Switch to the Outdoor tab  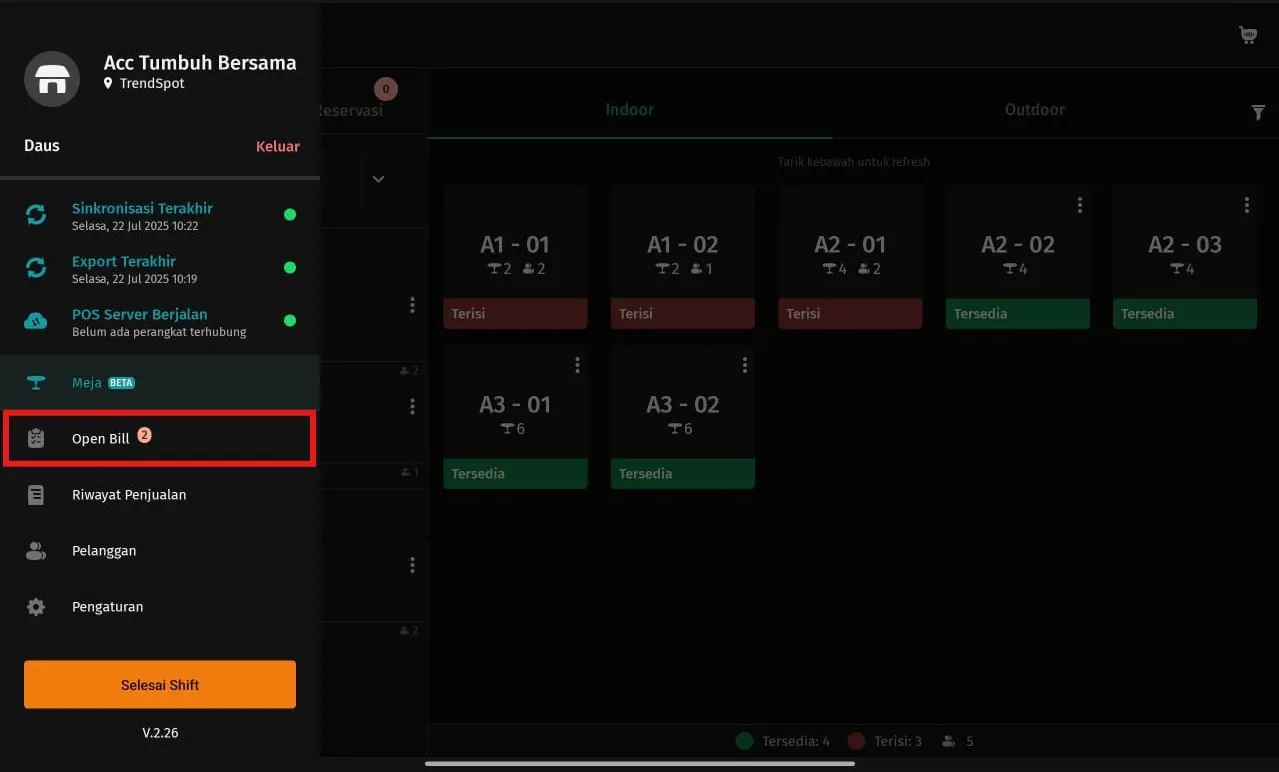click(1034, 110)
